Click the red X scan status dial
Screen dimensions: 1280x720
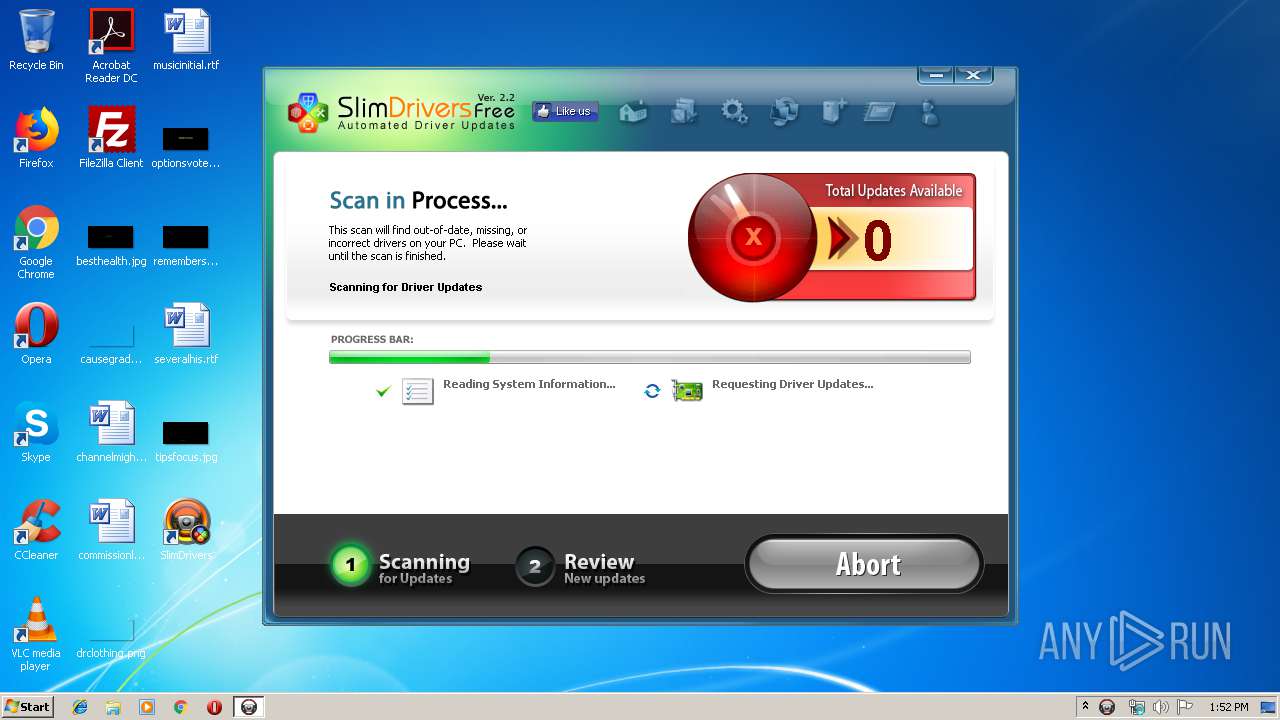tap(751, 237)
